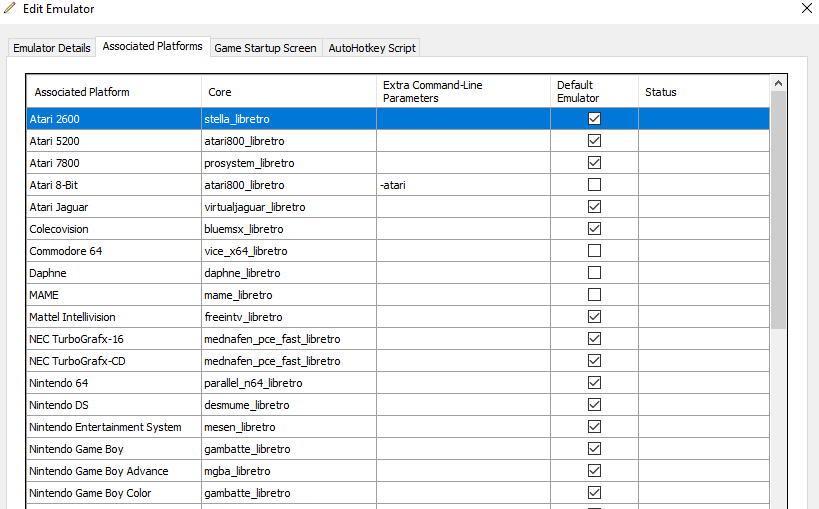Edit the parallel_n64_libretro core cell
The image size is (819, 509).
pos(289,382)
